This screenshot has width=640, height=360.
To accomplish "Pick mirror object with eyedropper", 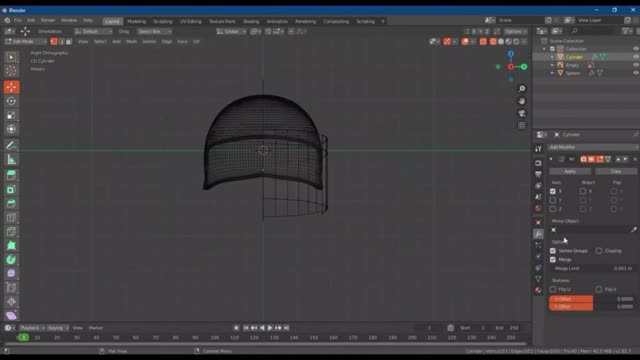I will click(x=633, y=230).
